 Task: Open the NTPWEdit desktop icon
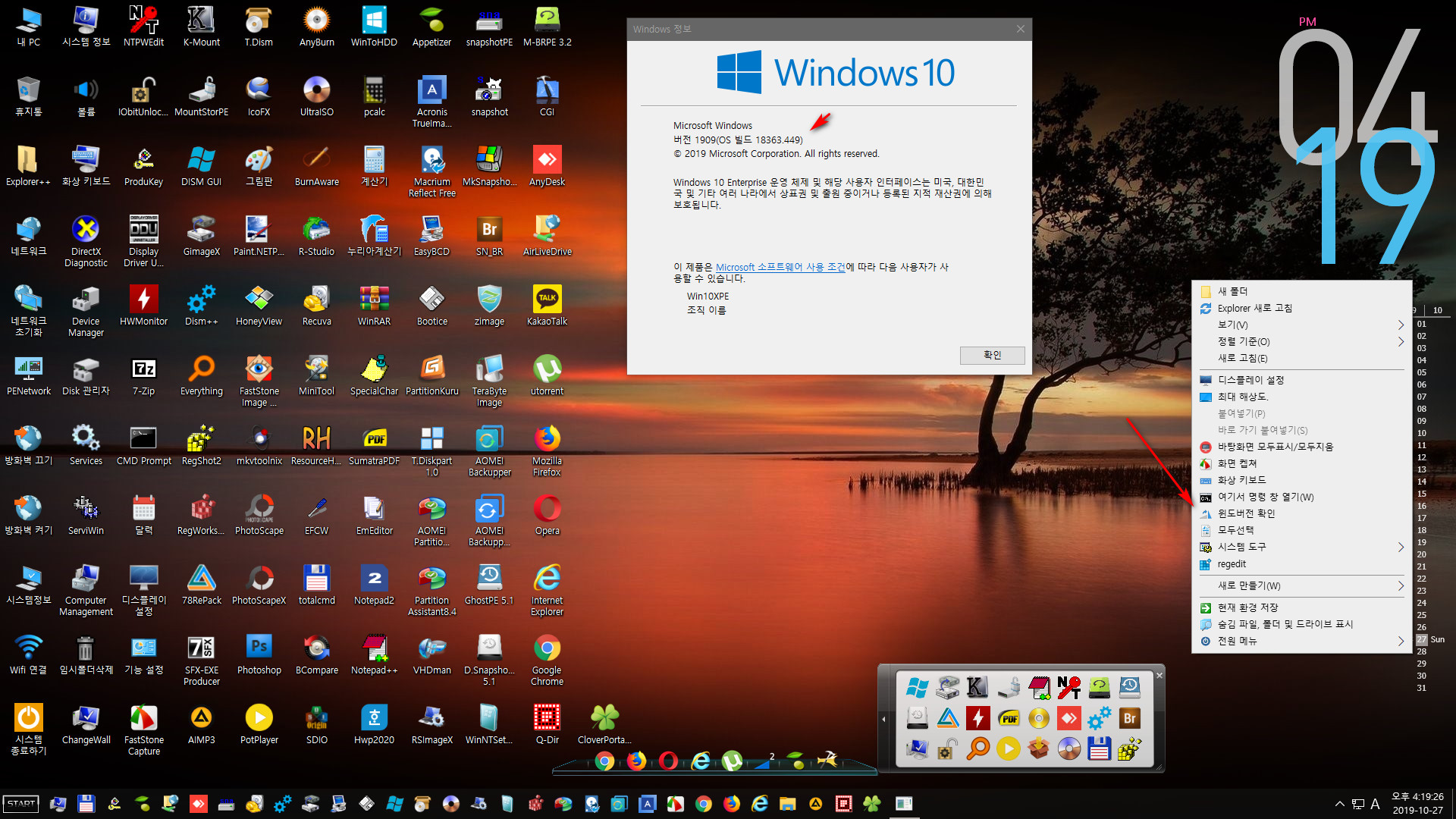(143, 27)
